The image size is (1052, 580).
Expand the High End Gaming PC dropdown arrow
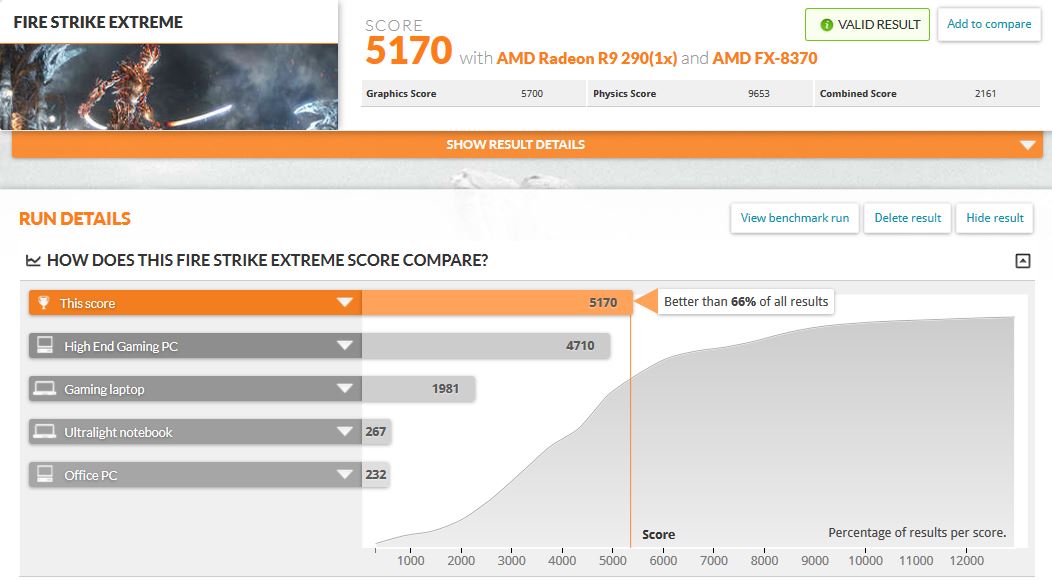(345, 345)
